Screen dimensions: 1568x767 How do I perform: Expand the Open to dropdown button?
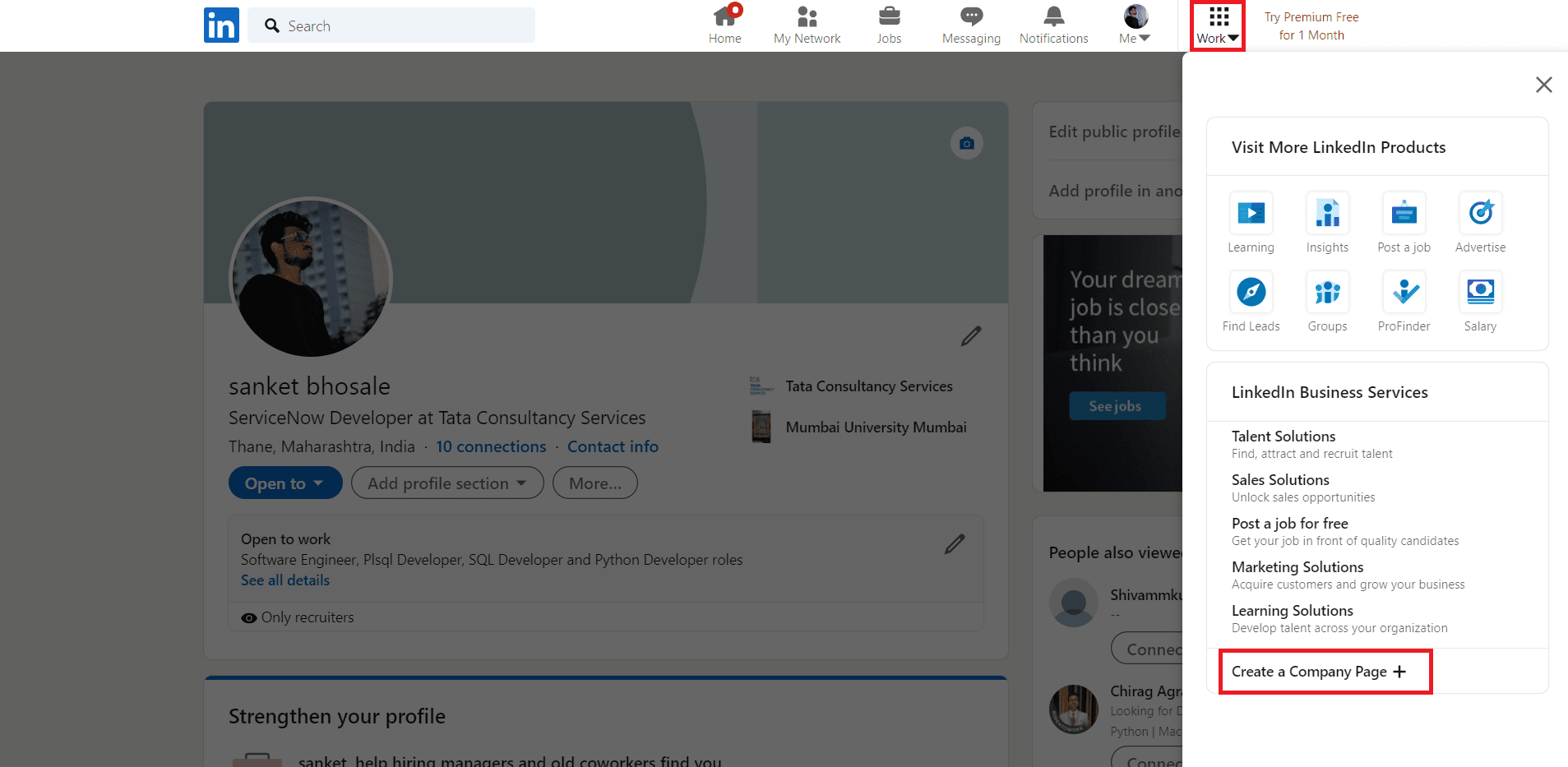pos(285,483)
